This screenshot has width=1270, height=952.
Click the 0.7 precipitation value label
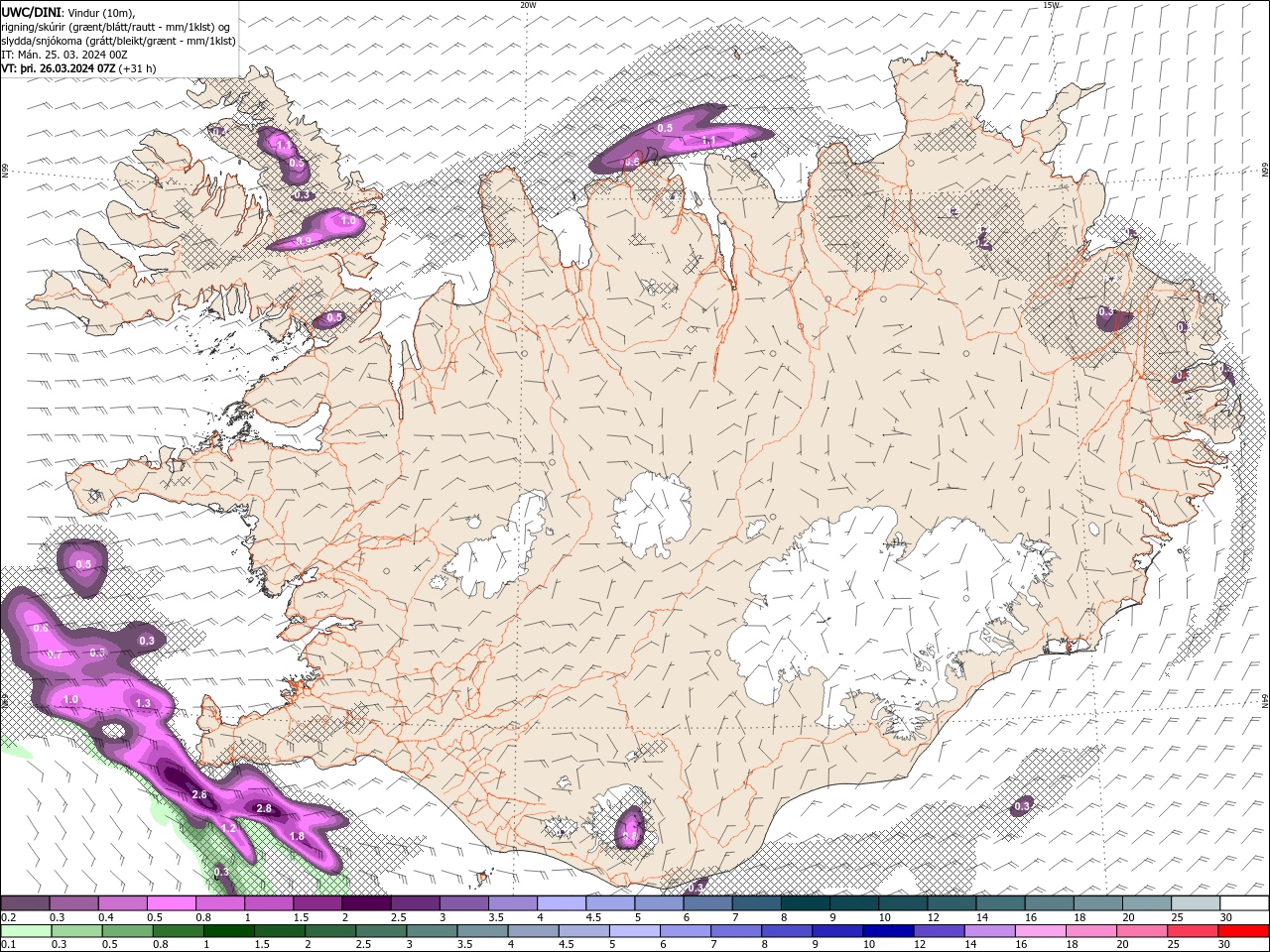tap(55, 655)
